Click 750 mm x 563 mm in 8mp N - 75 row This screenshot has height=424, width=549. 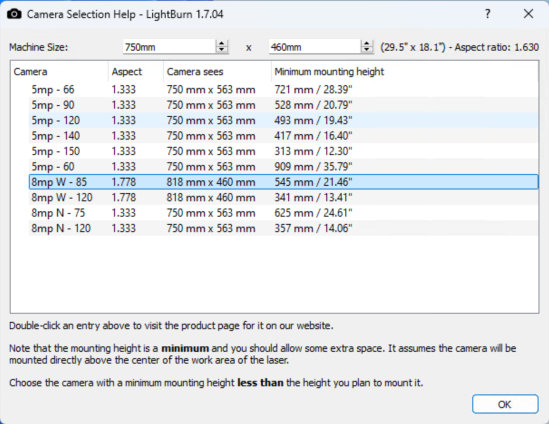pyautogui.click(x=211, y=213)
